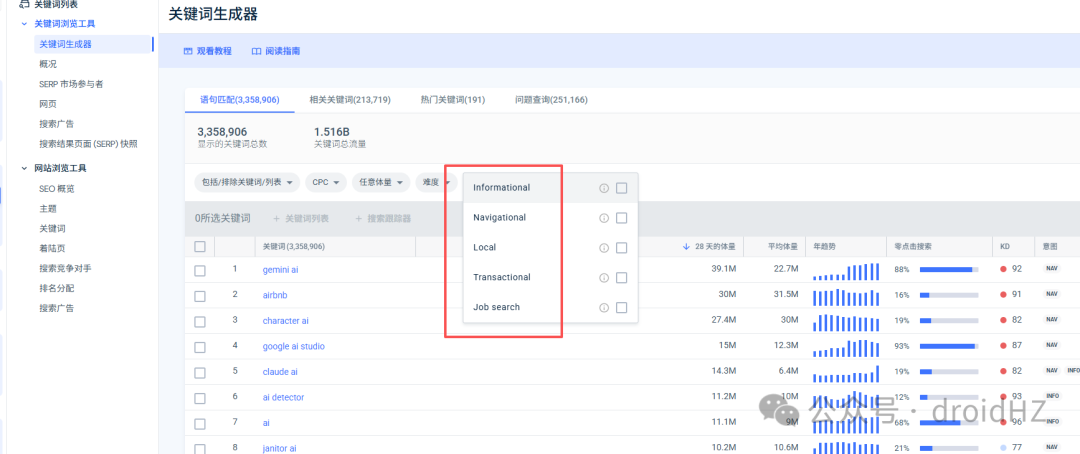Screen dimensions: 1080x454
Task: Click the year trend chart for character ai
Action: [x=846, y=323]
